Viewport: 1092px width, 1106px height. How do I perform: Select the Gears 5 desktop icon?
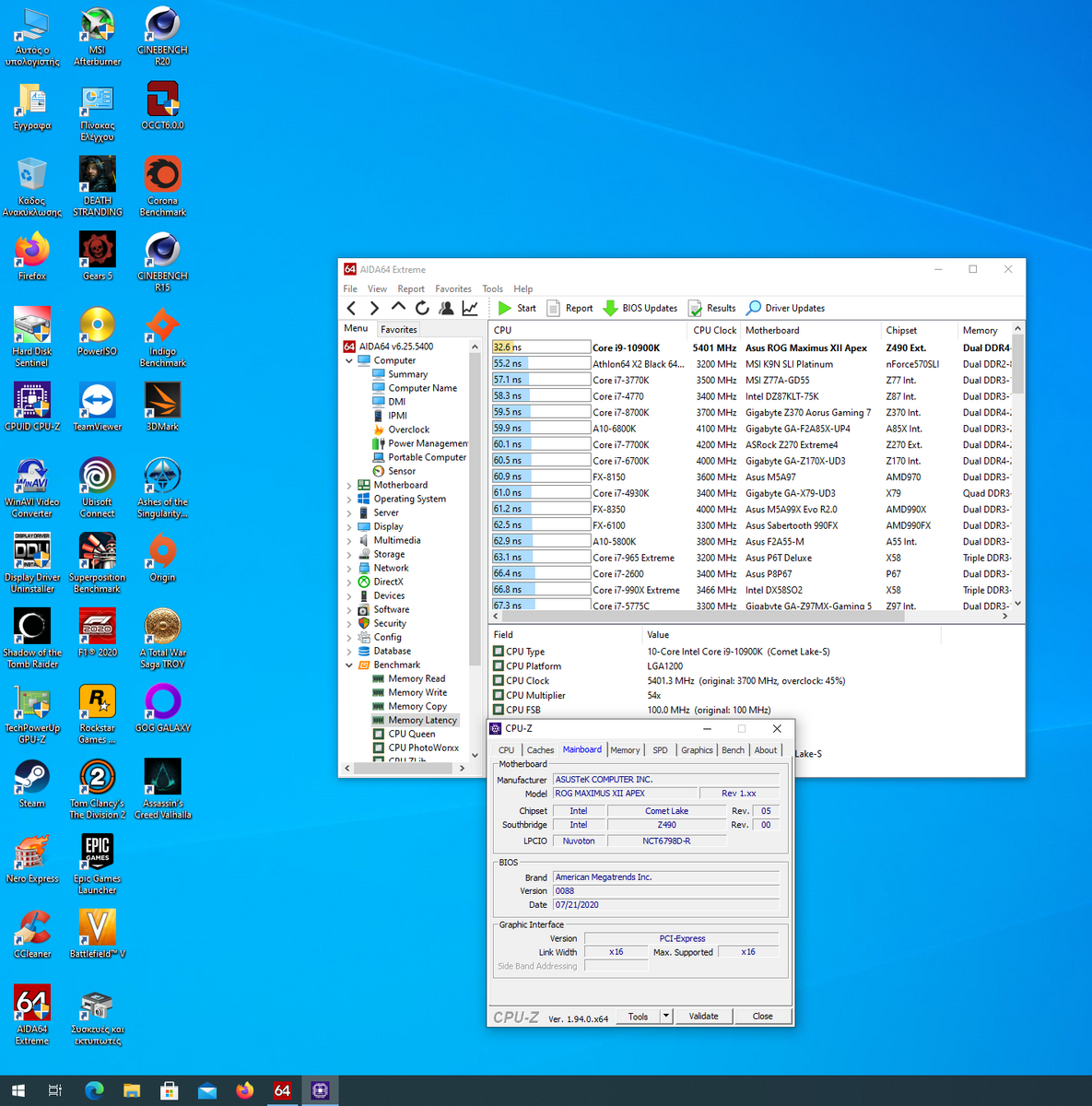tap(97, 256)
